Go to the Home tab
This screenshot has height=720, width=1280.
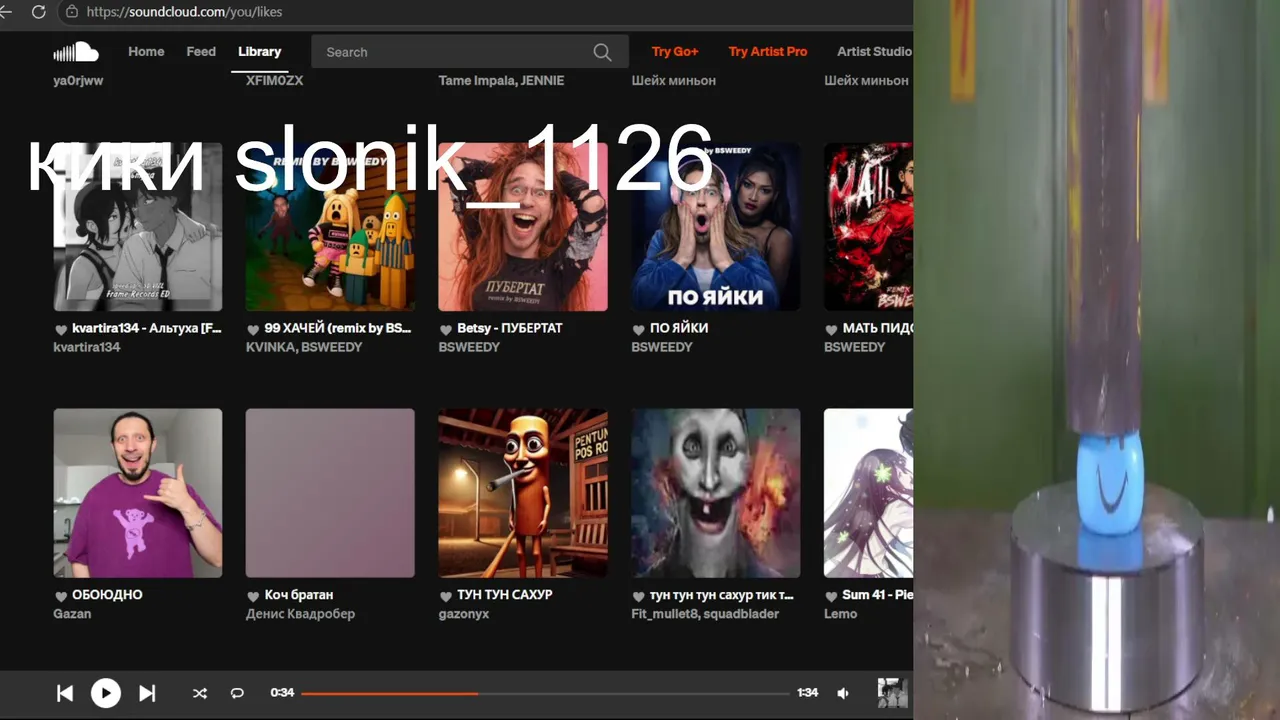coord(146,52)
